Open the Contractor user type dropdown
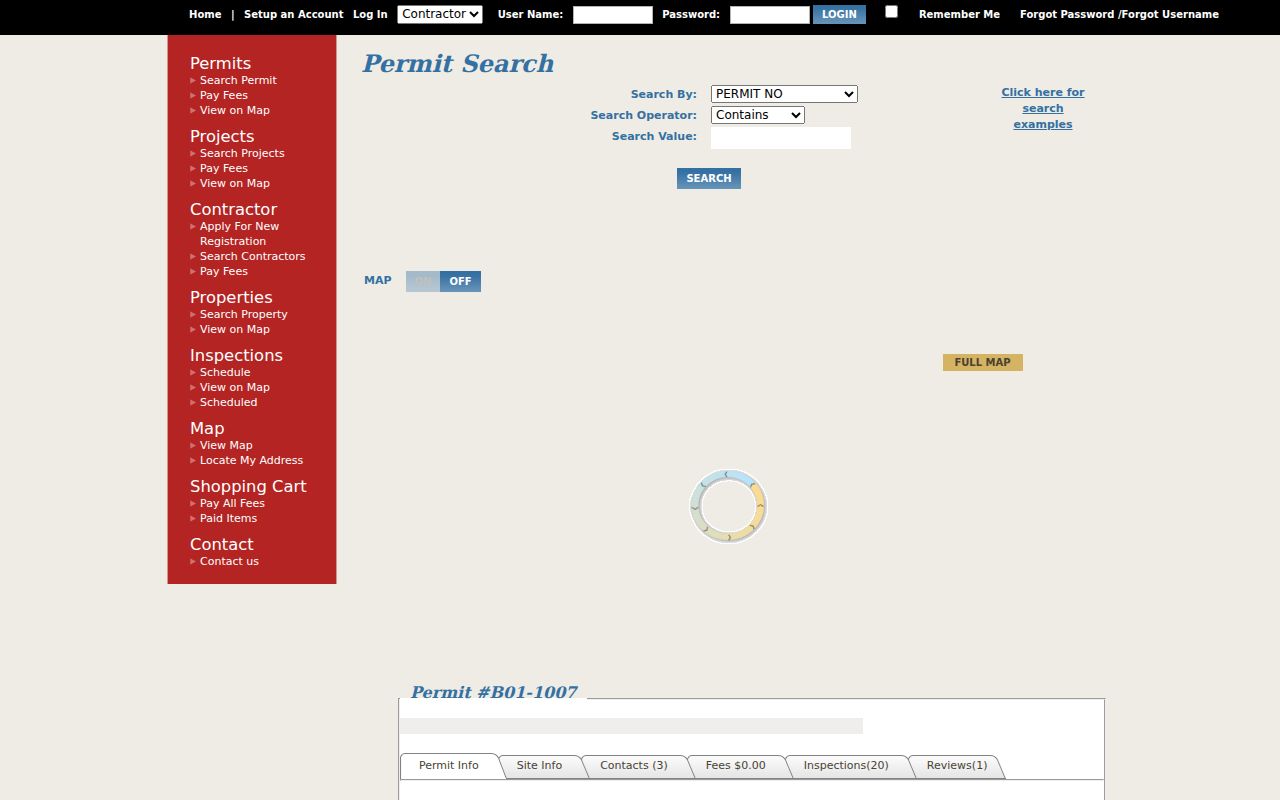1280x800 pixels. (440, 14)
